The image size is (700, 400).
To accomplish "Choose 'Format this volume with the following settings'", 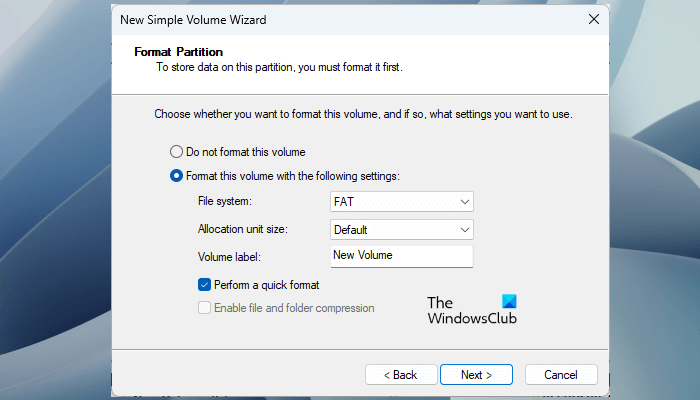I will pos(177,176).
